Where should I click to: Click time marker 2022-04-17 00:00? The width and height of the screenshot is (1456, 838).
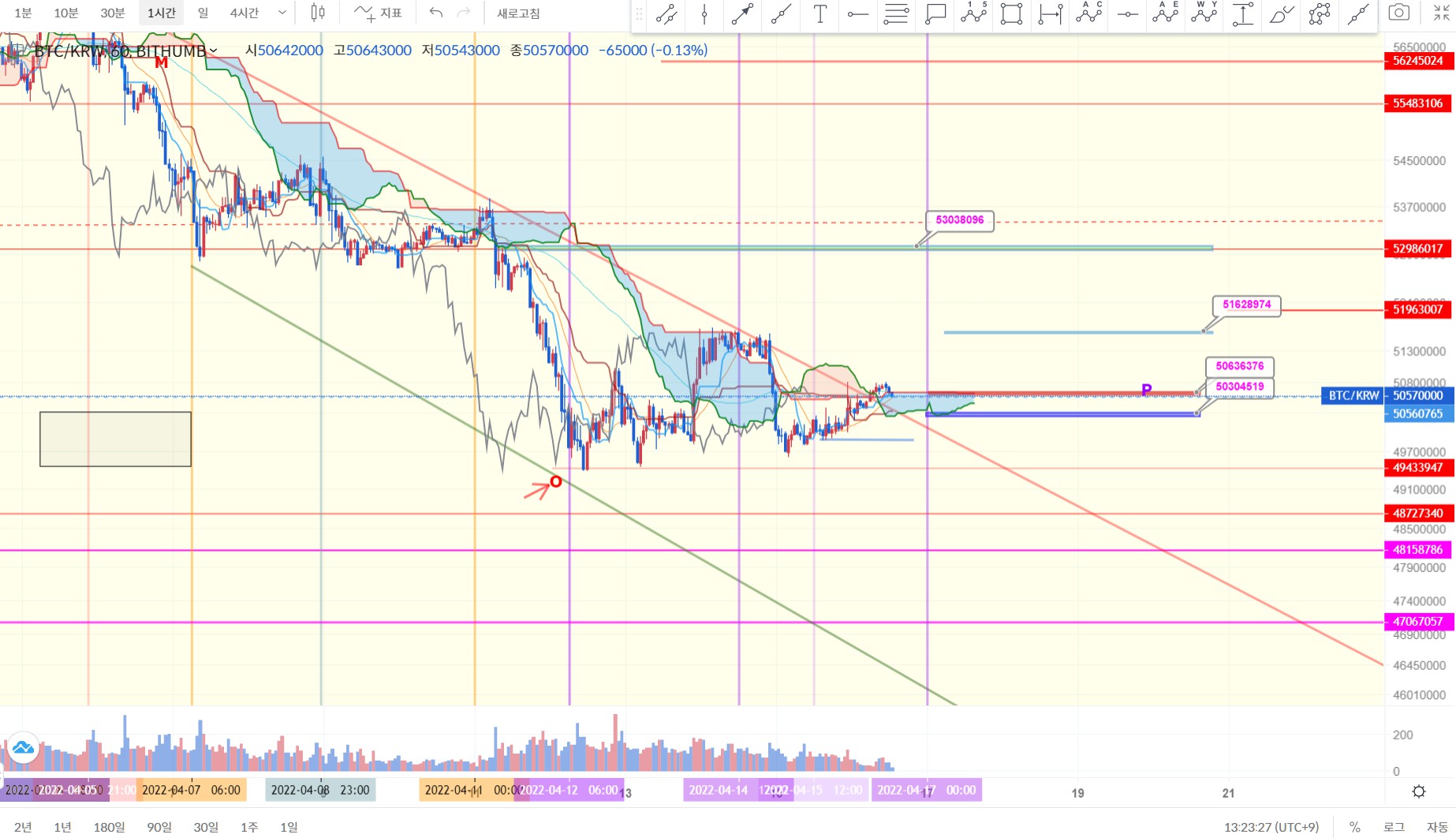pyautogui.click(x=927, y=790)
